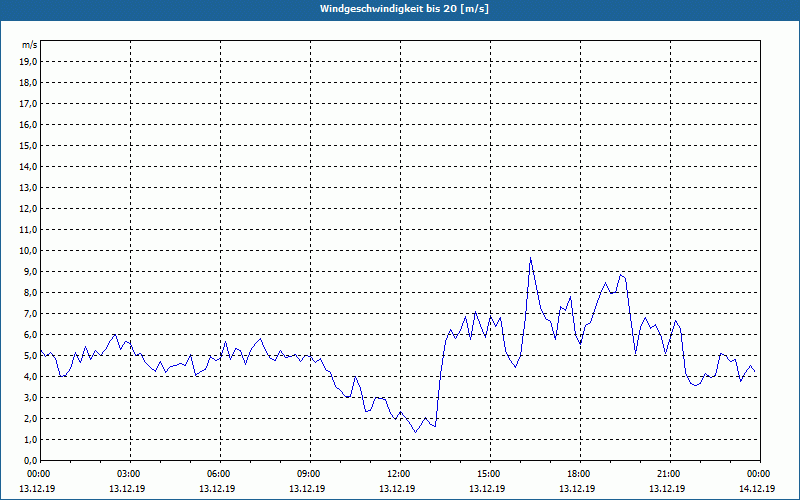Click the highest peak of the blue wind curve
800x500 pixels.
click(x=531, y=258)
